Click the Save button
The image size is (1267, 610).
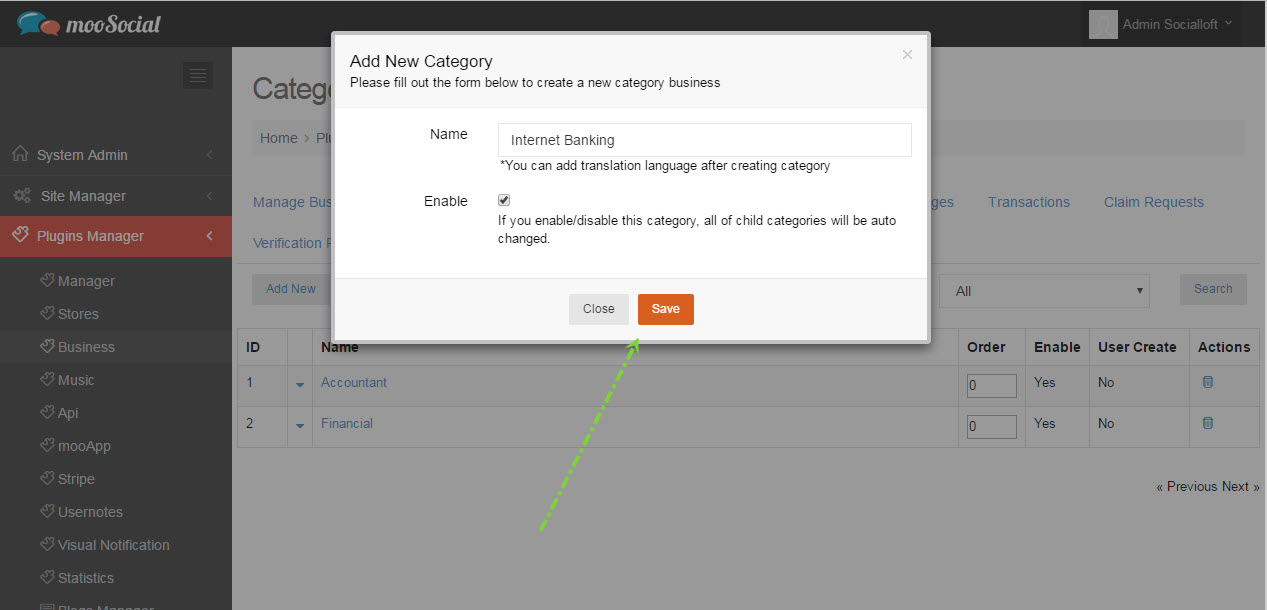click(666, 309)
